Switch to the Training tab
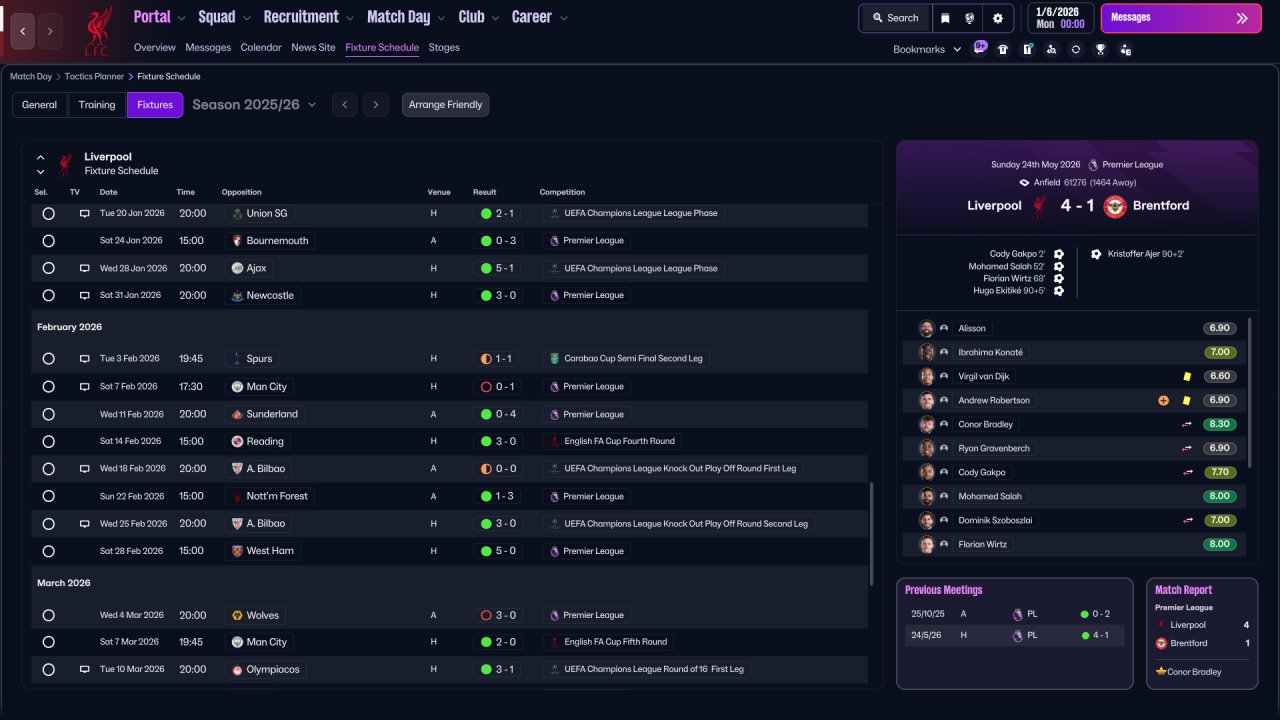This screenshot has height=720, width=1280. pos(97,105)
